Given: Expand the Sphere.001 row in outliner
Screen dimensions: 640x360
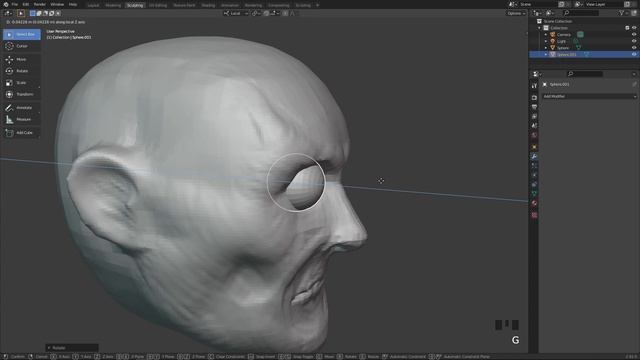Looking at the screenshot, I should point(546,54).
